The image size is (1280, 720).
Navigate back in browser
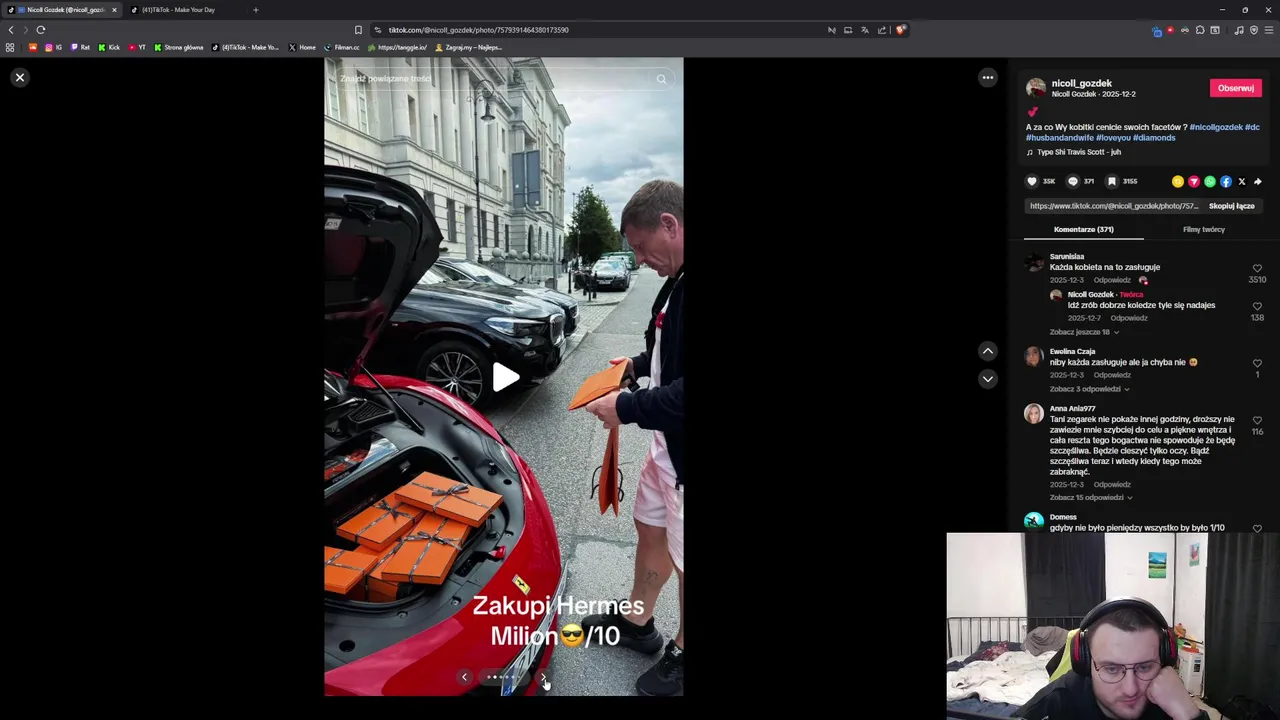tap(11, 30)
